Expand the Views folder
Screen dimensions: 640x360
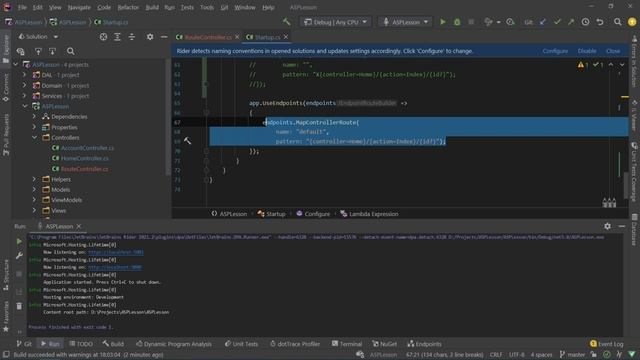(35, 211)
